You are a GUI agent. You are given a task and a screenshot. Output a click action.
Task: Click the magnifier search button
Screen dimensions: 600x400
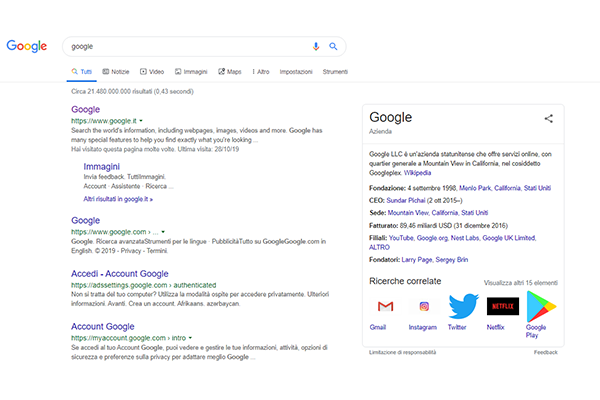[x=333, y=46]
